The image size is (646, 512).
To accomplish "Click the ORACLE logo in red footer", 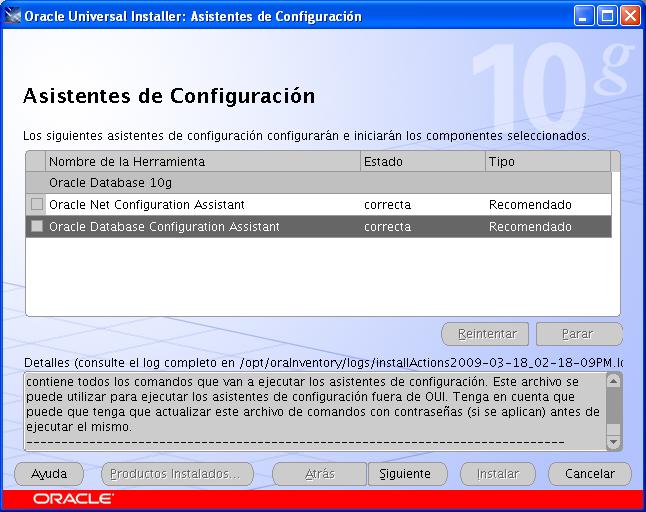I will point(73,499).
